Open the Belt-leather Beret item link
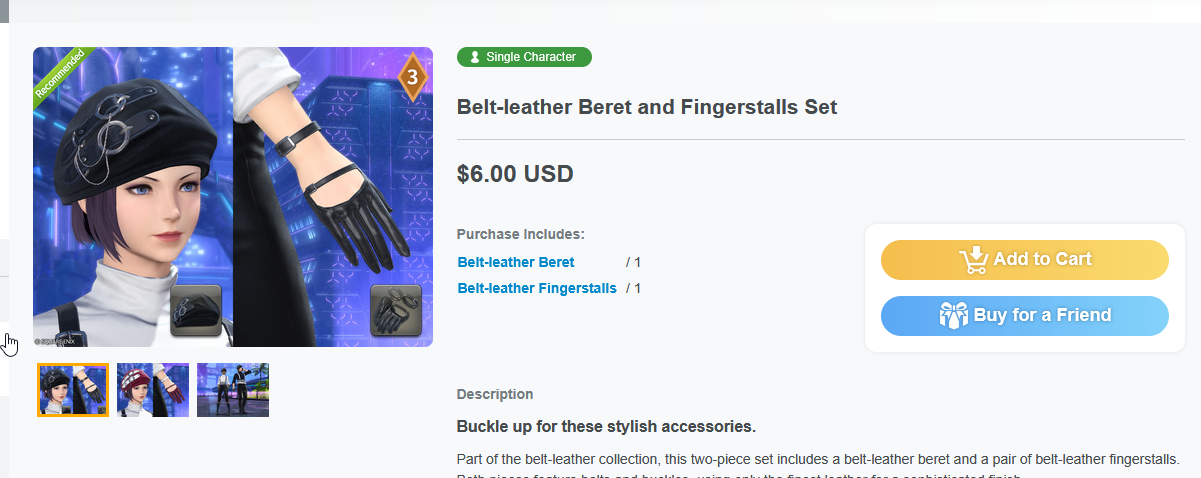 (516, 262)
